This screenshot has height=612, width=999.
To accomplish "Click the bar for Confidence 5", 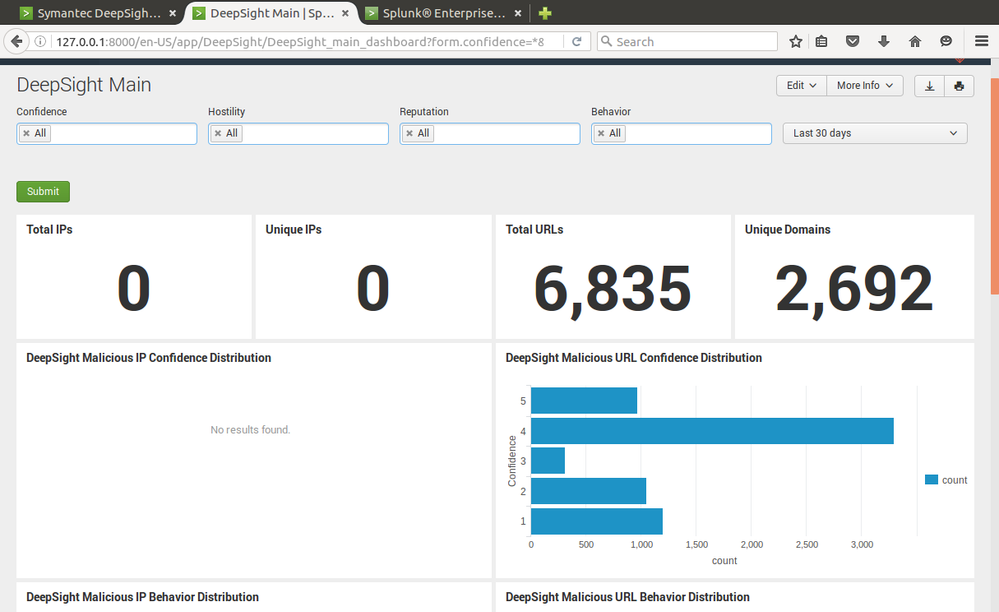I will tap(584, 401).
